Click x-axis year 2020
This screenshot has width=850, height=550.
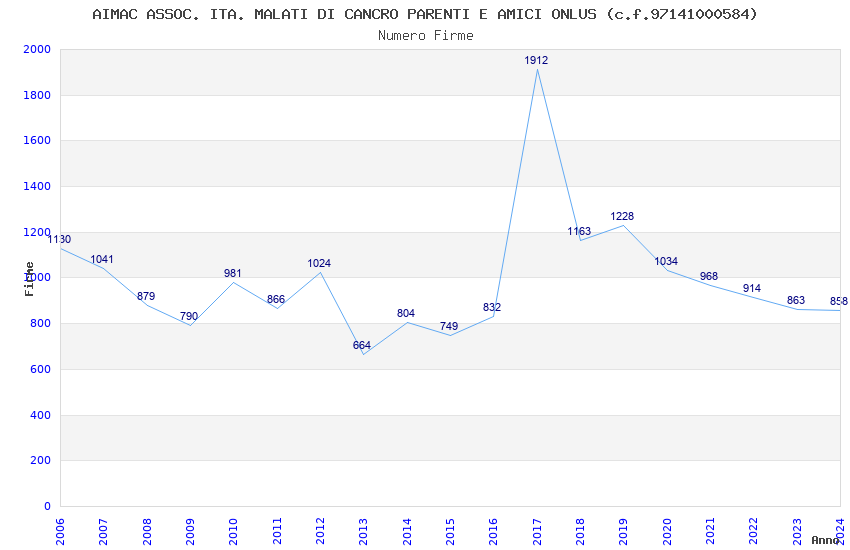pyautogui.click(x=667, y=531)
